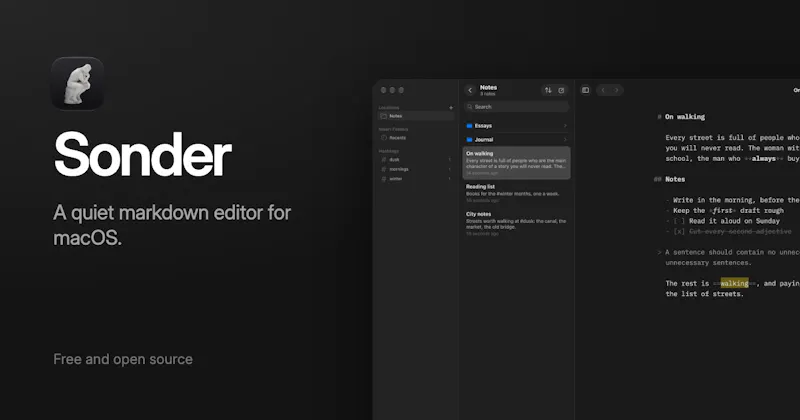
Task: Open the 'City notes' note
Action: click(x=516, y=224)
